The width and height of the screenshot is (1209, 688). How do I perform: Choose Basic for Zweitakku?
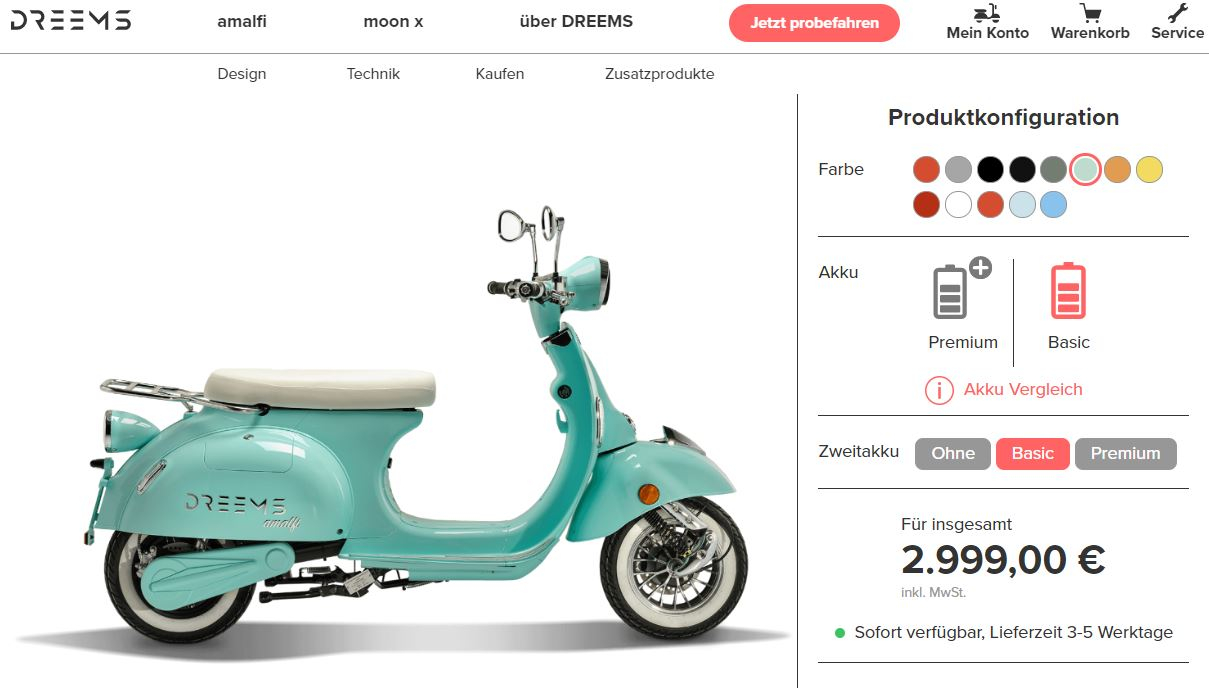1032,454
